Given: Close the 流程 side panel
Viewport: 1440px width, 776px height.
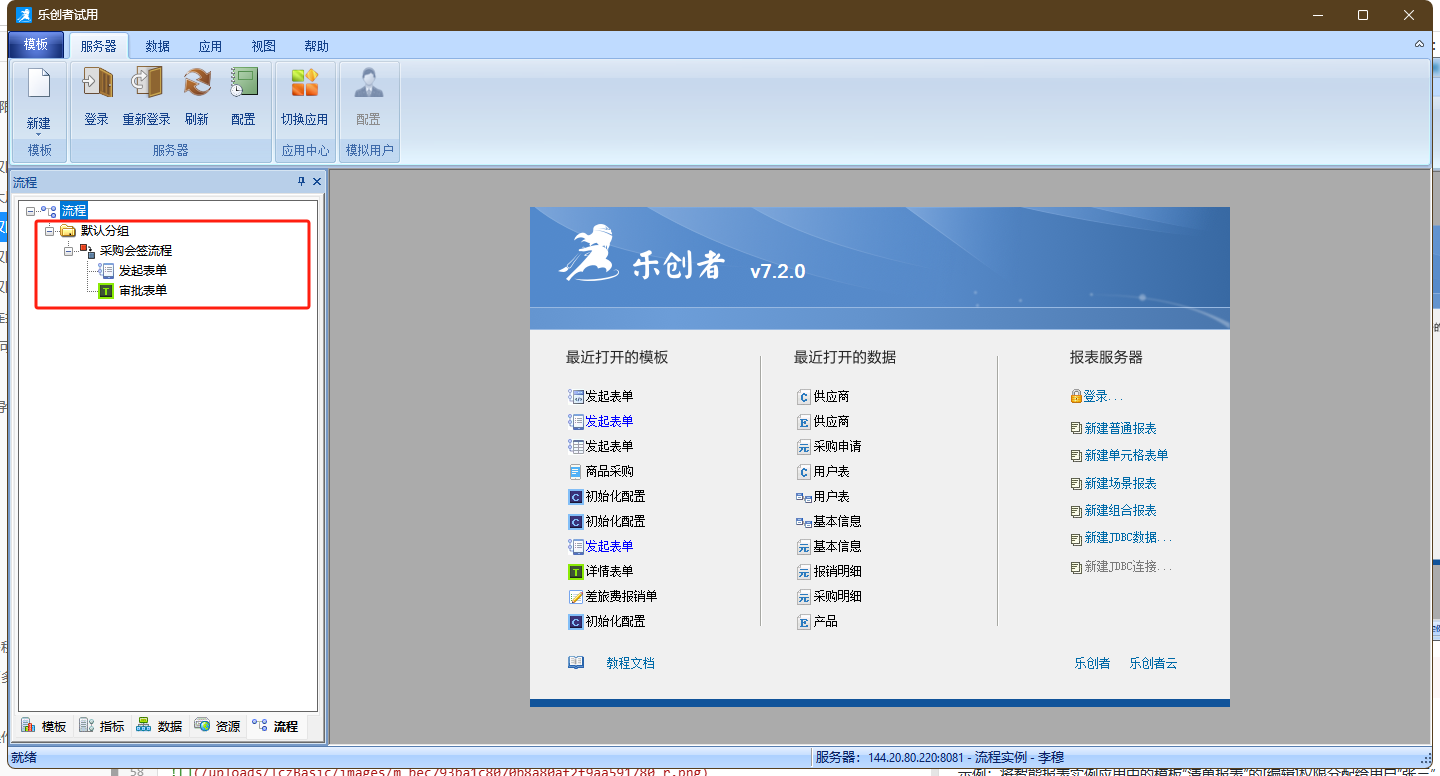Looking at the screenshot, I should point(317,182).
